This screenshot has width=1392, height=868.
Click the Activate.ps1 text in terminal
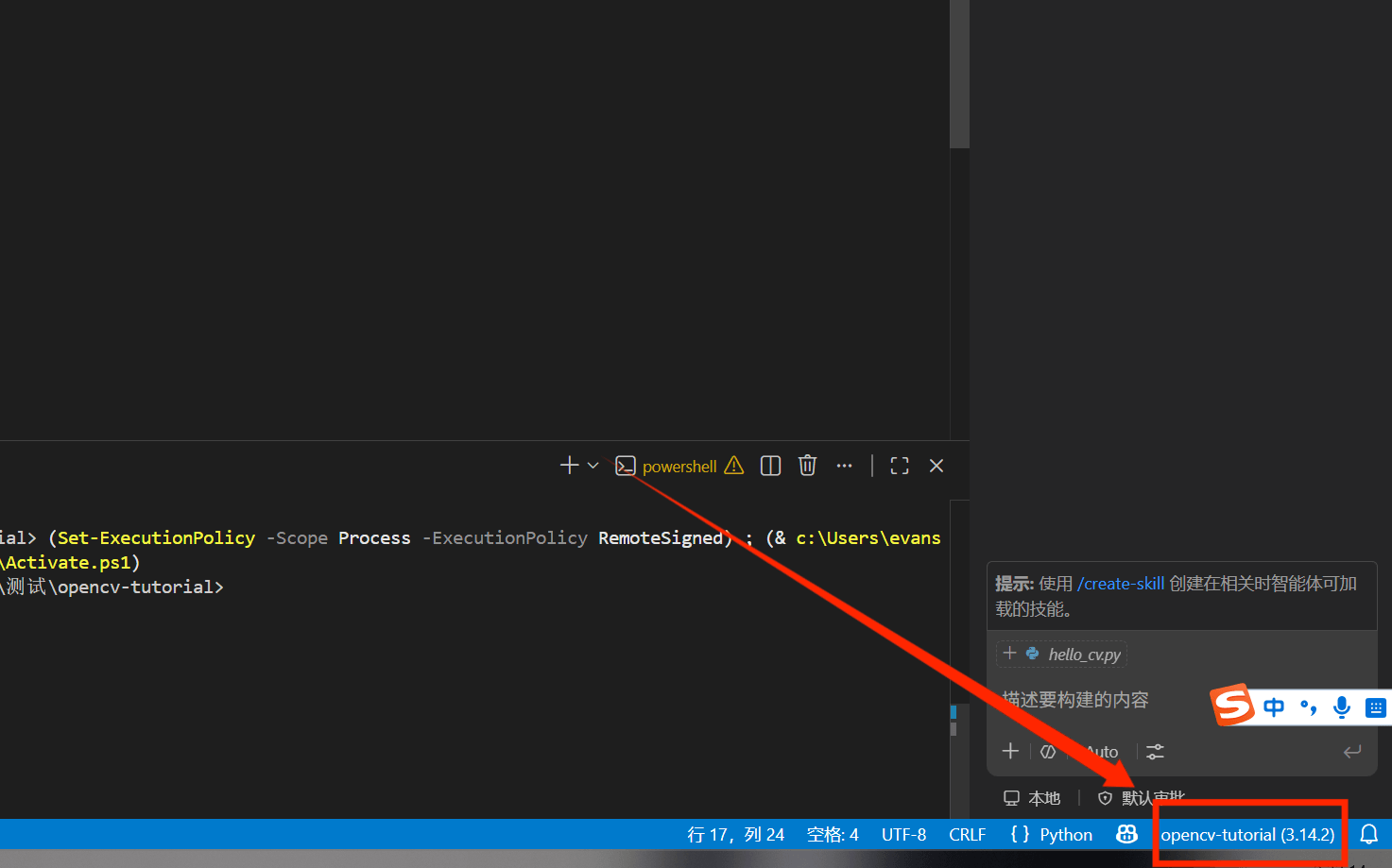click(67, 562)
